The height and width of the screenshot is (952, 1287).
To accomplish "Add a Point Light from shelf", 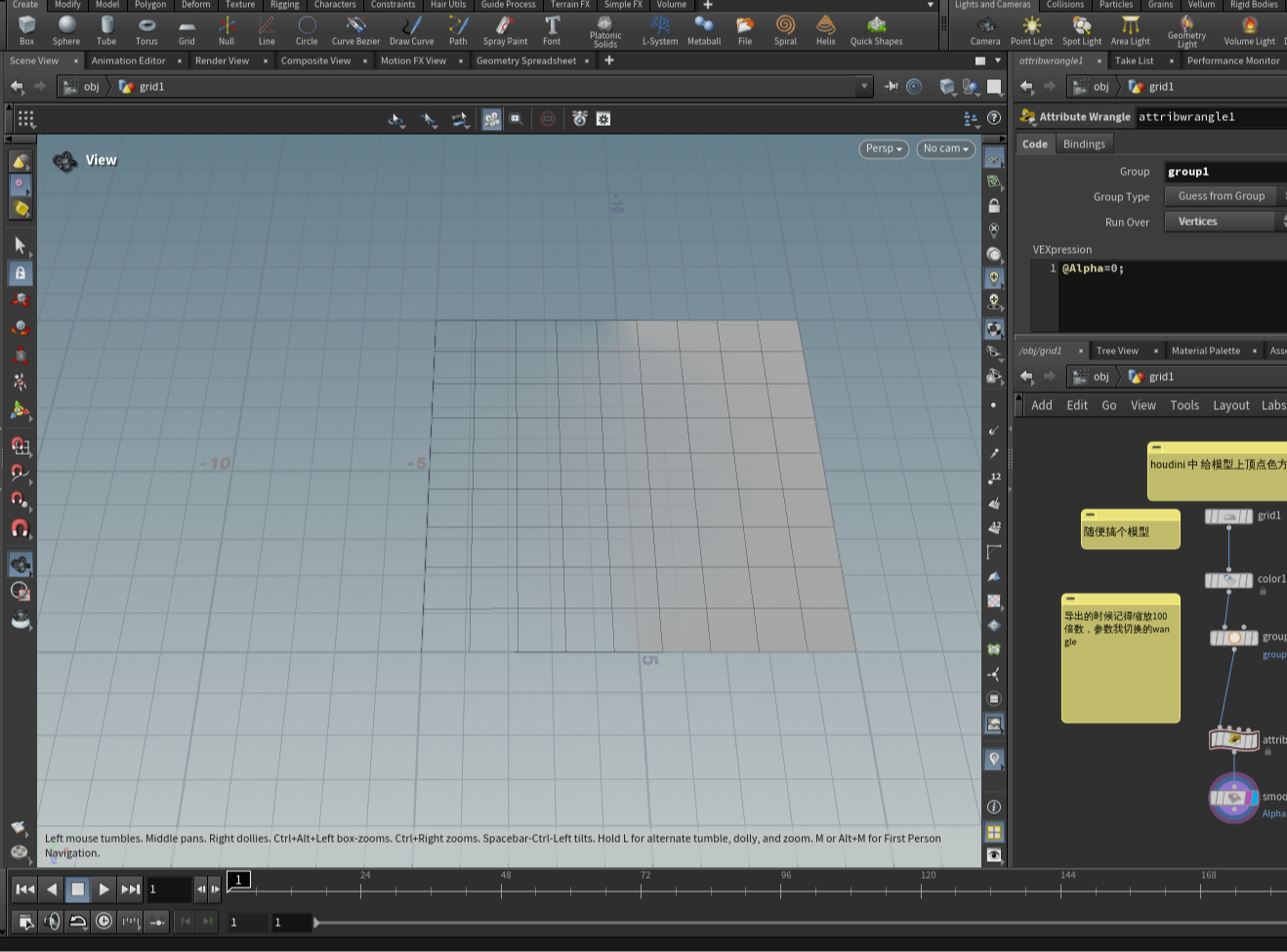I will point(1031,29).
